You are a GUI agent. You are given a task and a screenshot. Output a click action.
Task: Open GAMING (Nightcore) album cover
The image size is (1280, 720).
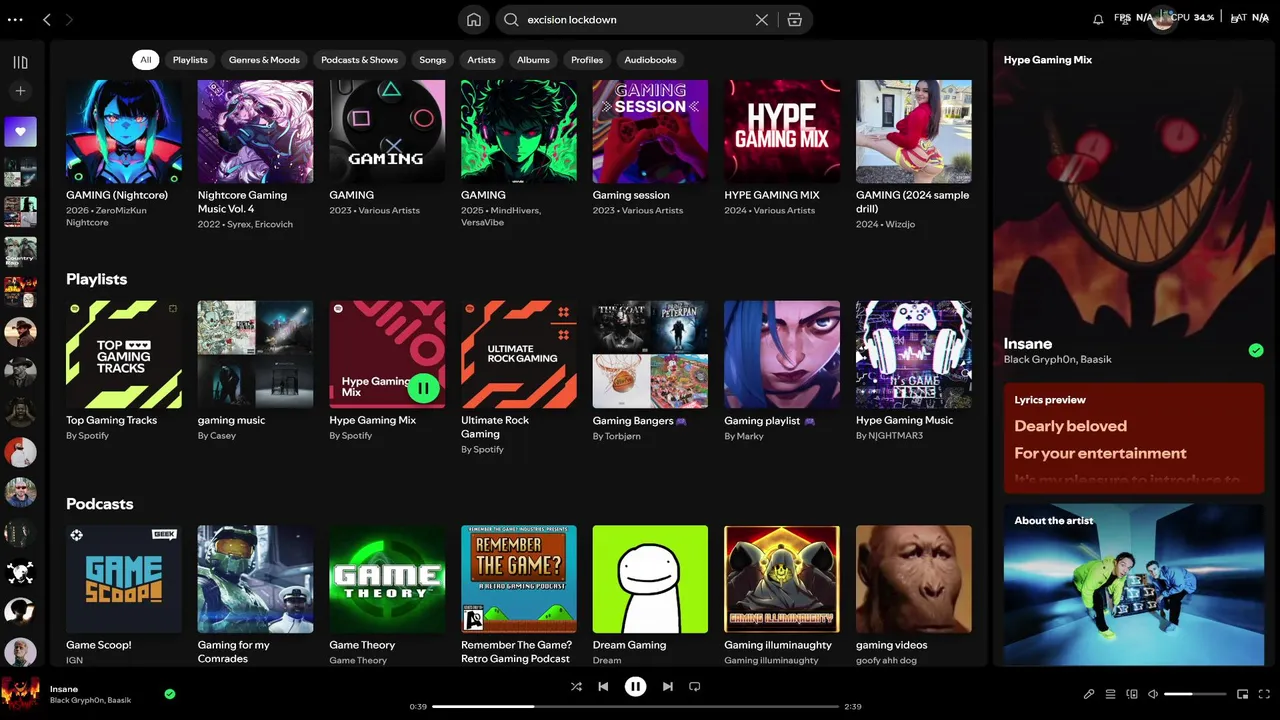coord(124,131)
